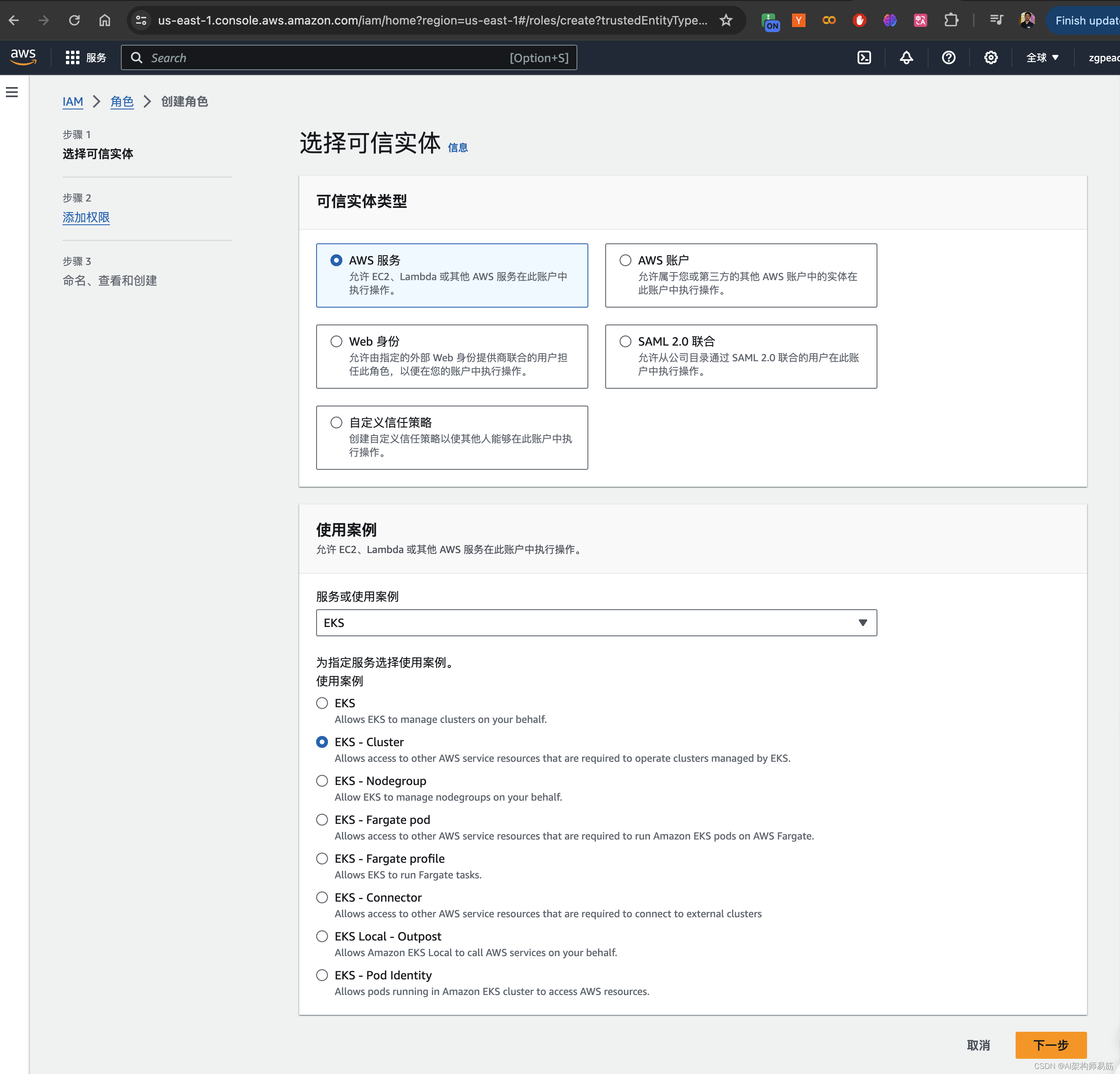
Task: Open the notifications bell
Action: click(906, 58)
